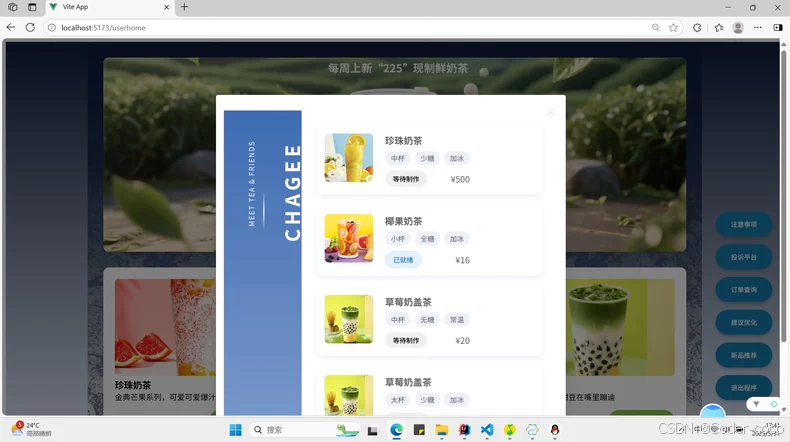Click the ¥16 price text
Screen dimensions: 790x442
(x=463, y=260)
